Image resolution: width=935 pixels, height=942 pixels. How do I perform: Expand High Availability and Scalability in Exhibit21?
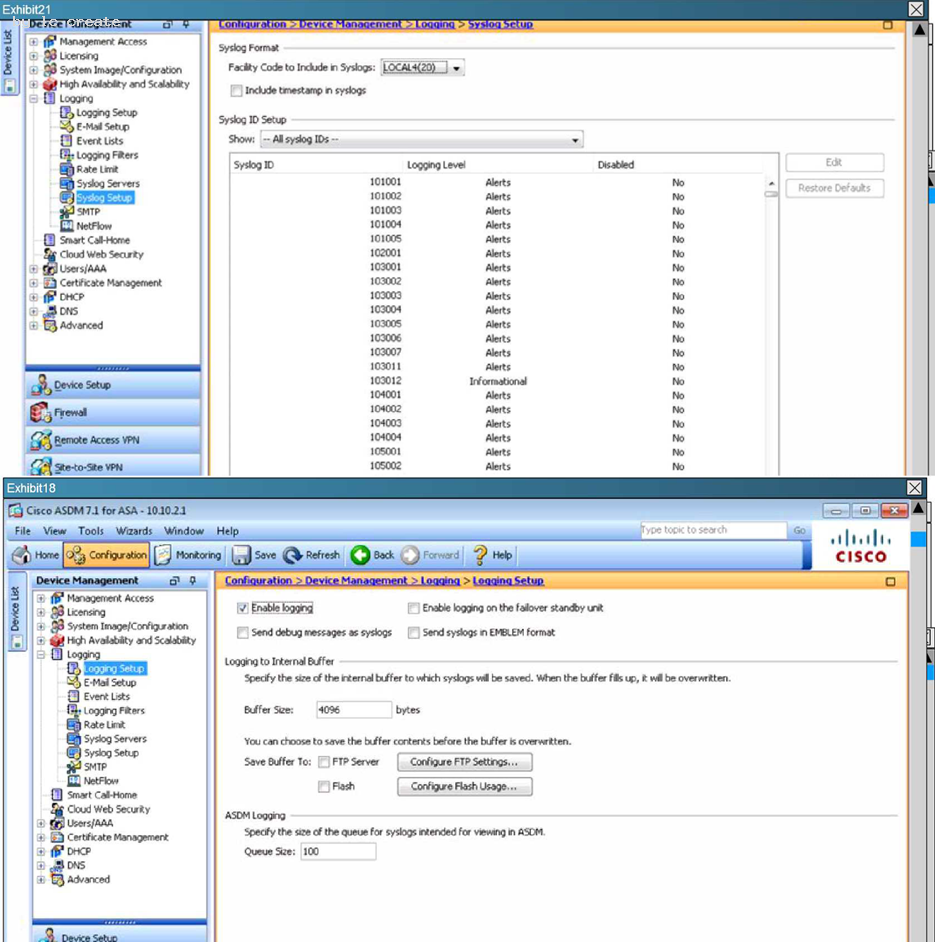pos(34,84)
